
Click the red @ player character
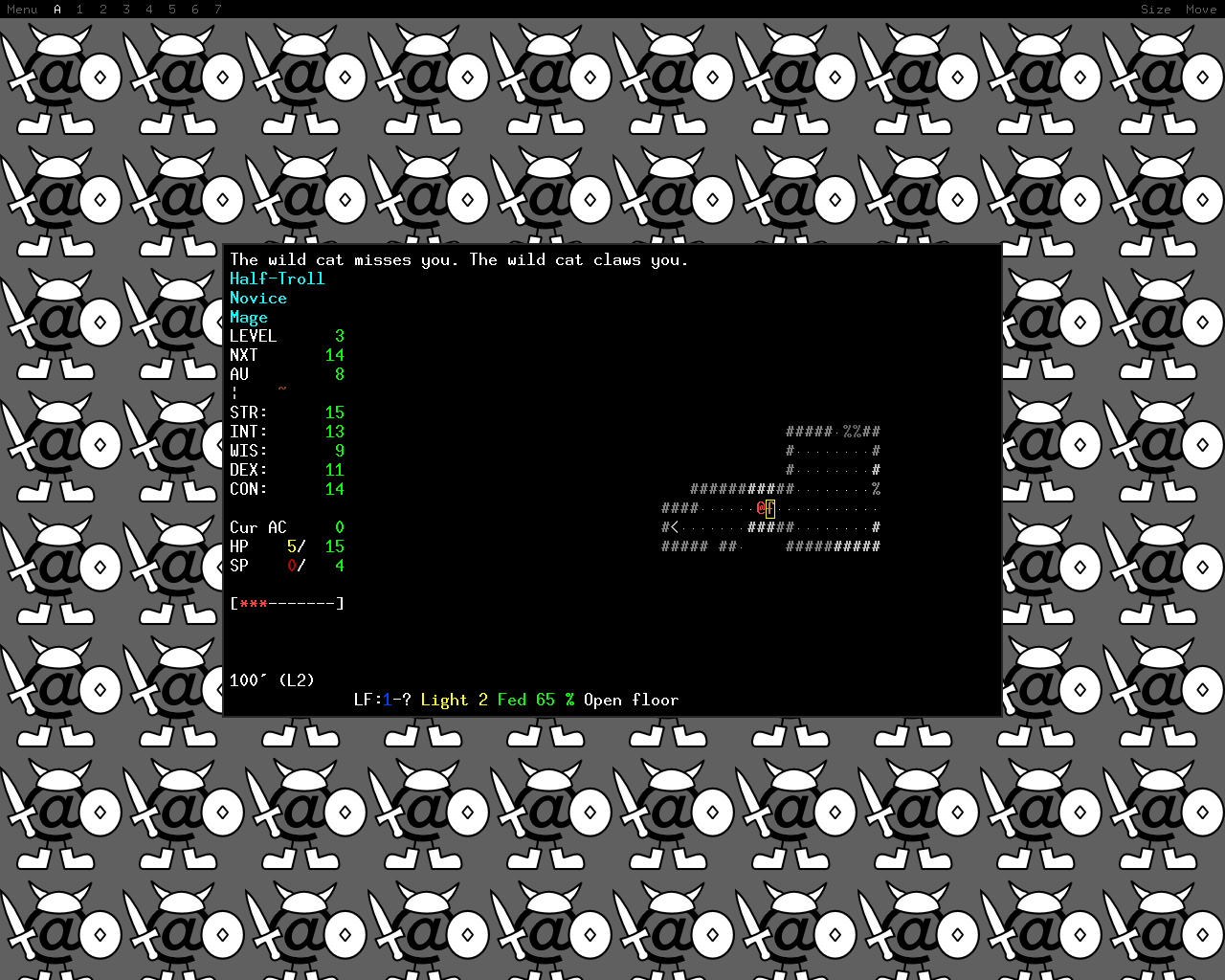pos(761,508)
